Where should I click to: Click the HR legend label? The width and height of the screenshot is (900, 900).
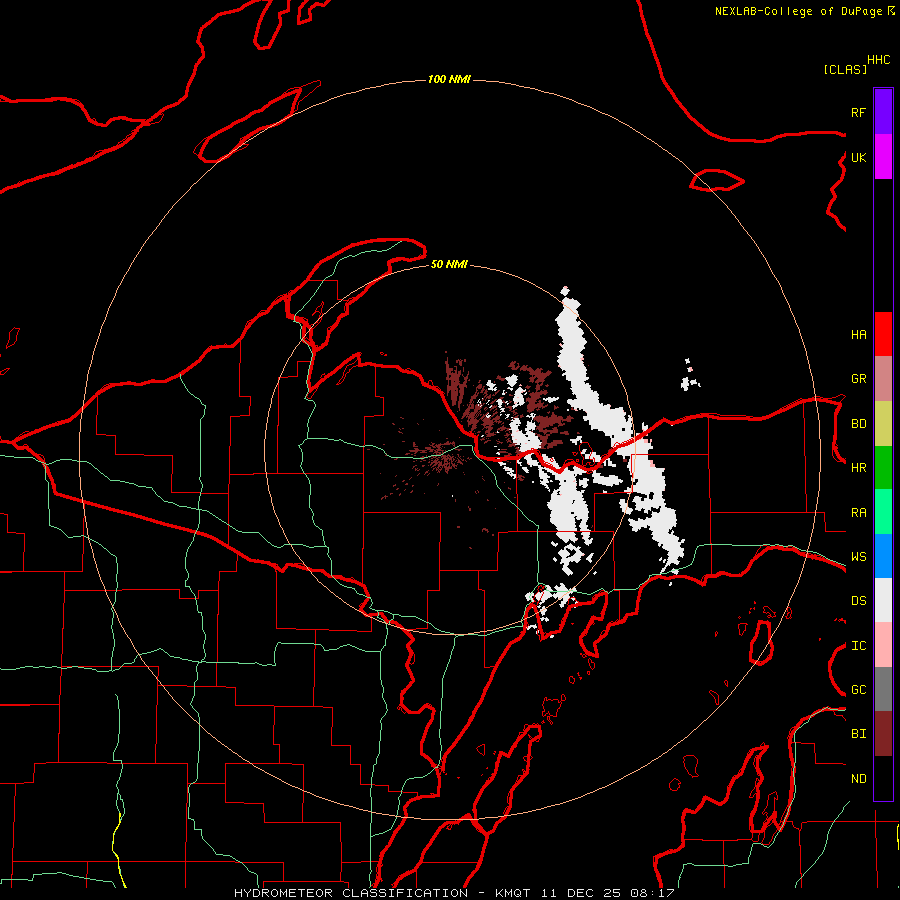tap(859, 468)
